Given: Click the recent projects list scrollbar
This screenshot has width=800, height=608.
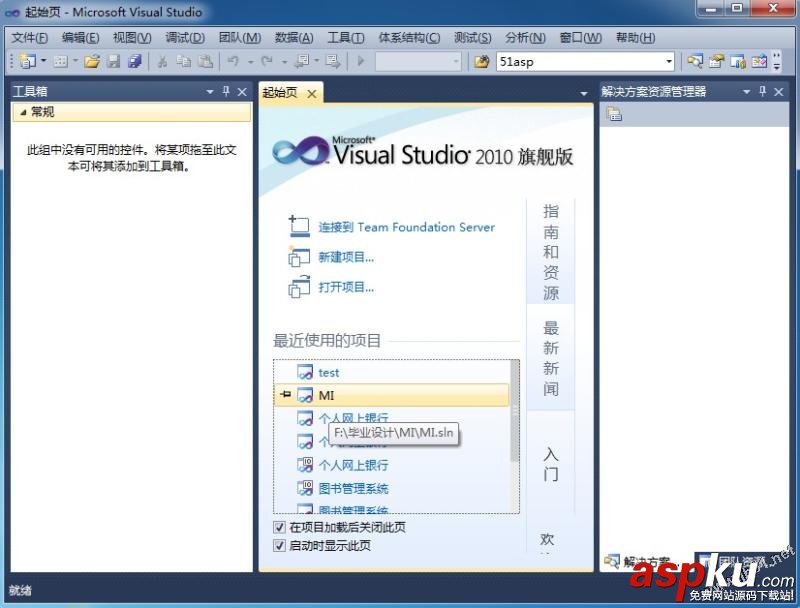Looking at the screenshot, I should point(515,411).
